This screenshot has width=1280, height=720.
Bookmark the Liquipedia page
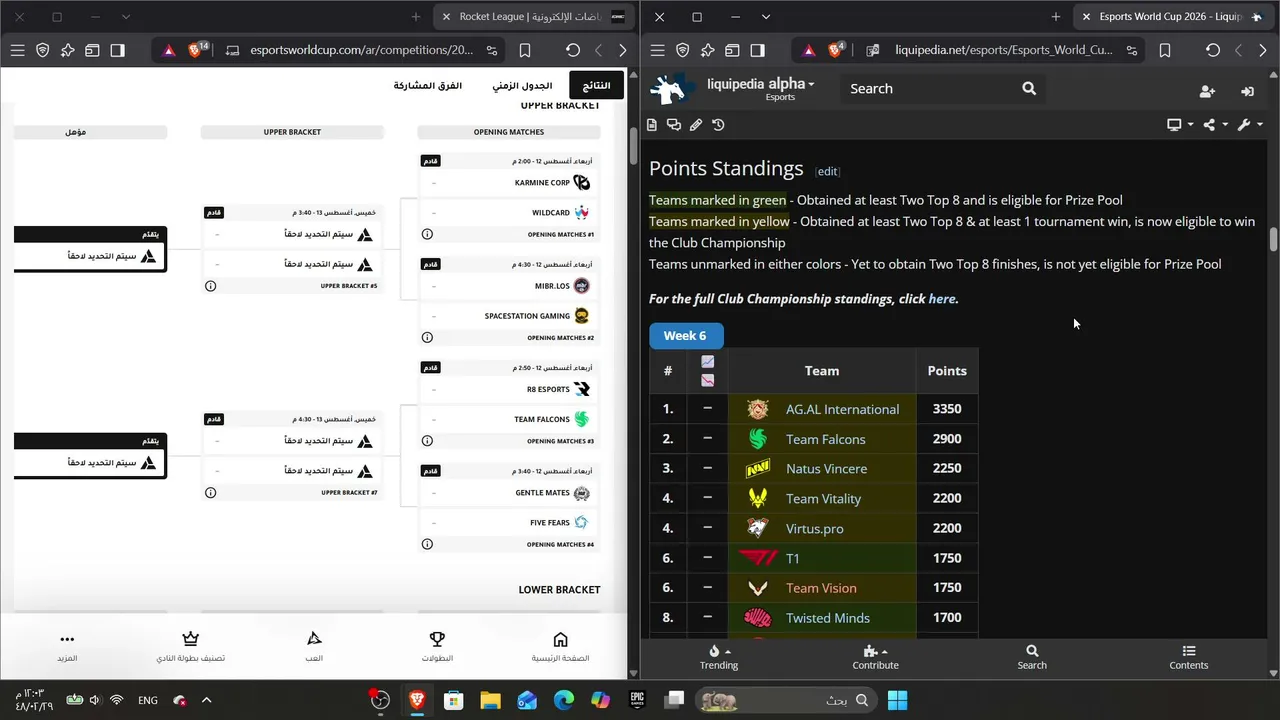point(1165,50)
